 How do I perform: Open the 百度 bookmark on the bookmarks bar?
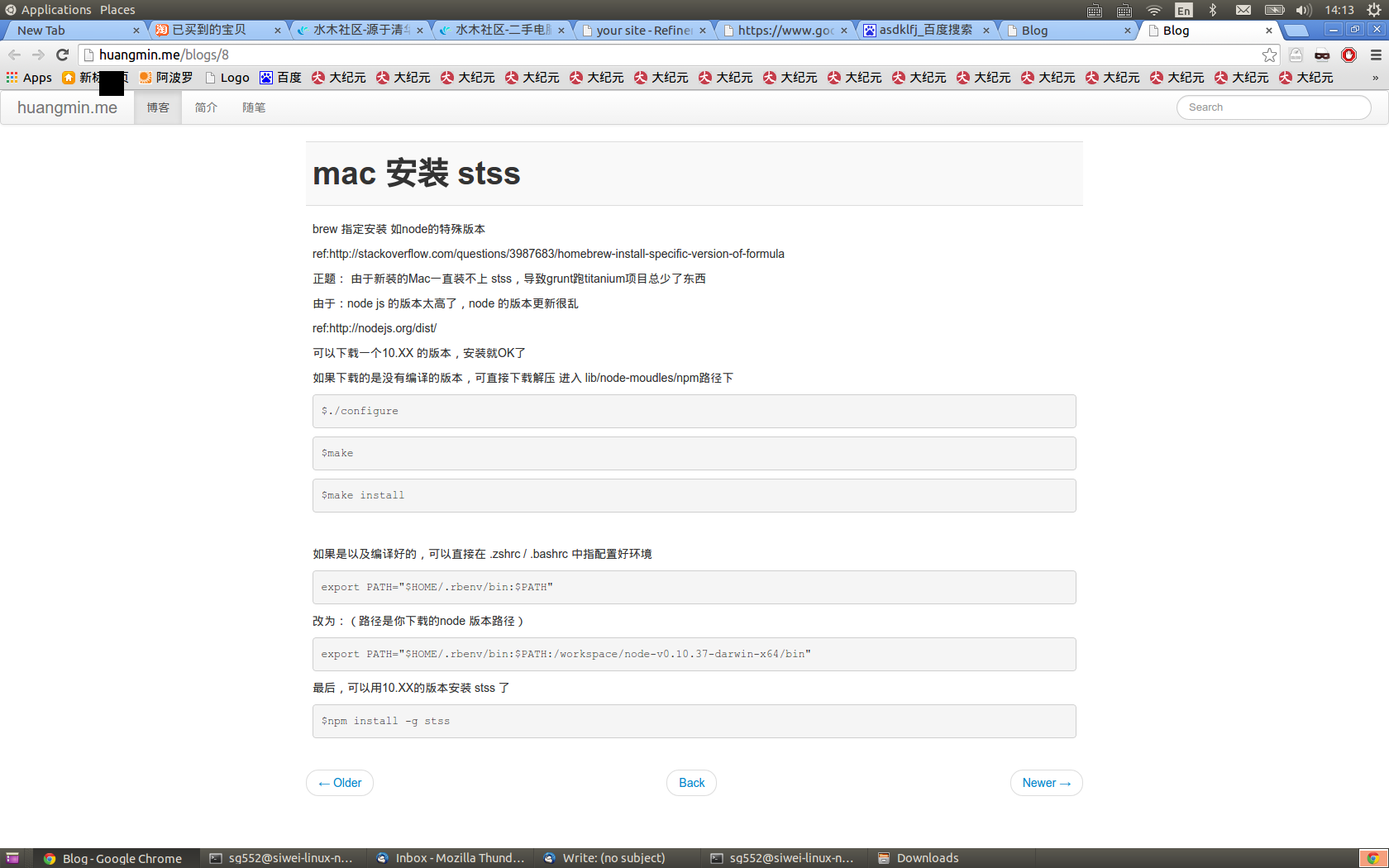[x=280, y=77]
